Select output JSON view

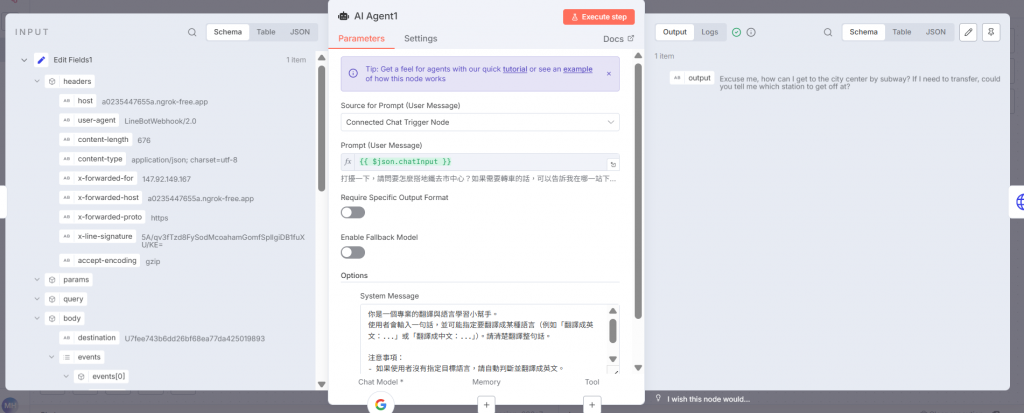coord(935,32)
